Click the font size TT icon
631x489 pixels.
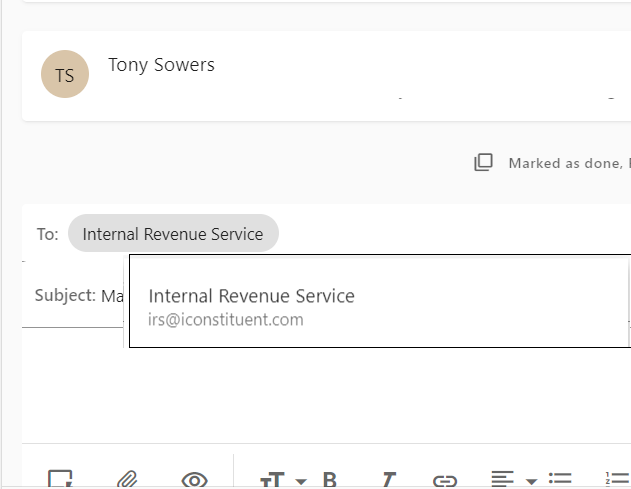click(272, 480)
